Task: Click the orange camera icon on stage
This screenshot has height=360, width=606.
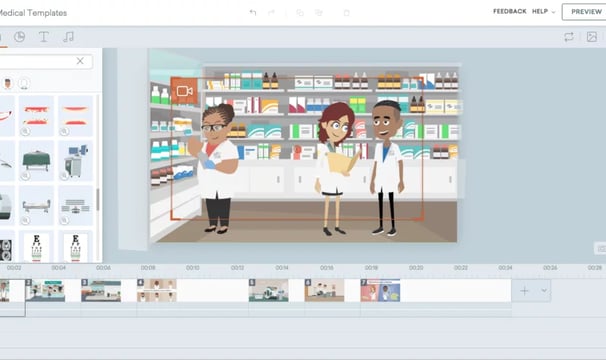Action: tap(184, 91)
